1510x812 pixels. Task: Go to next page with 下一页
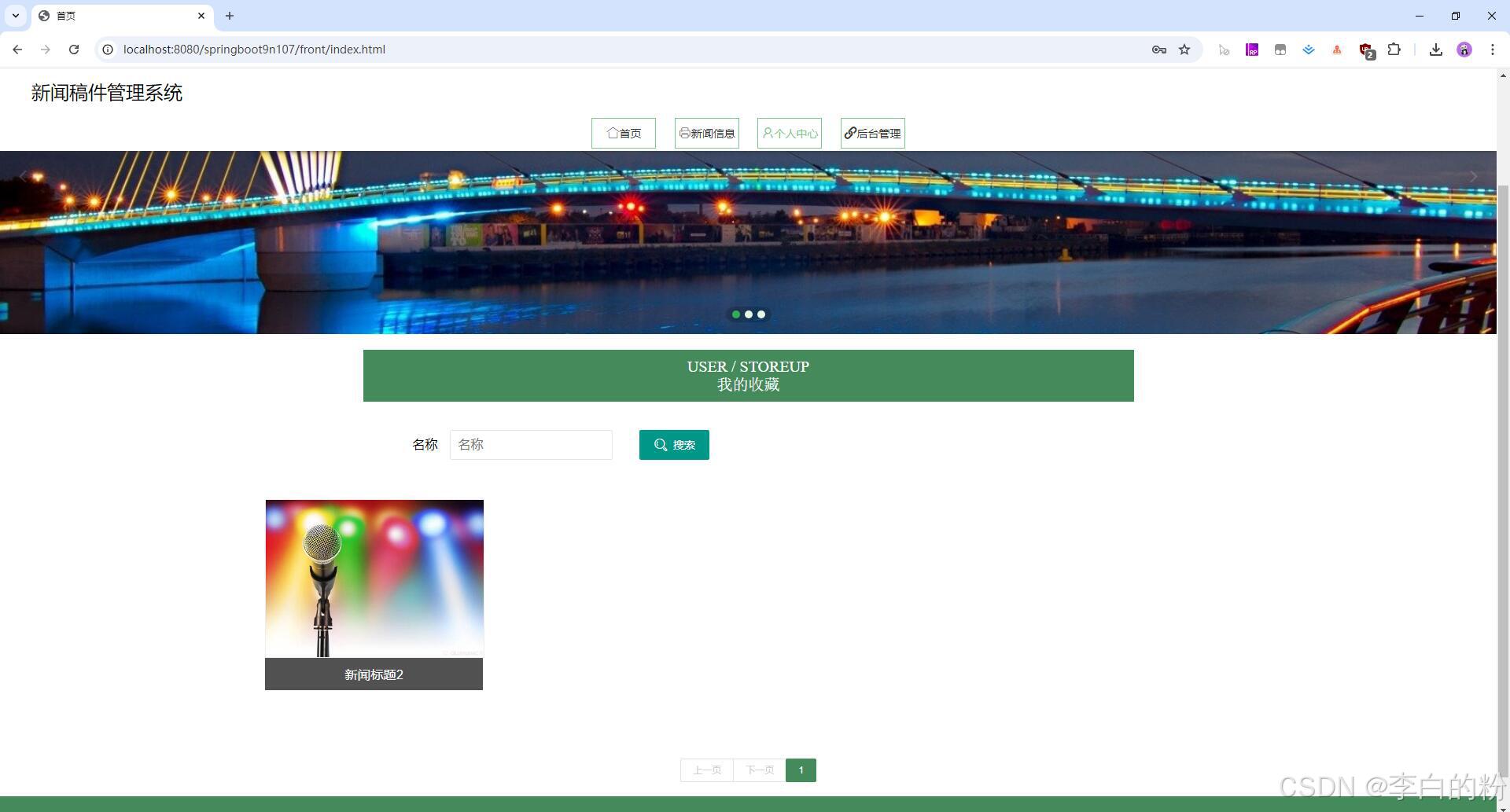(760, 770)
